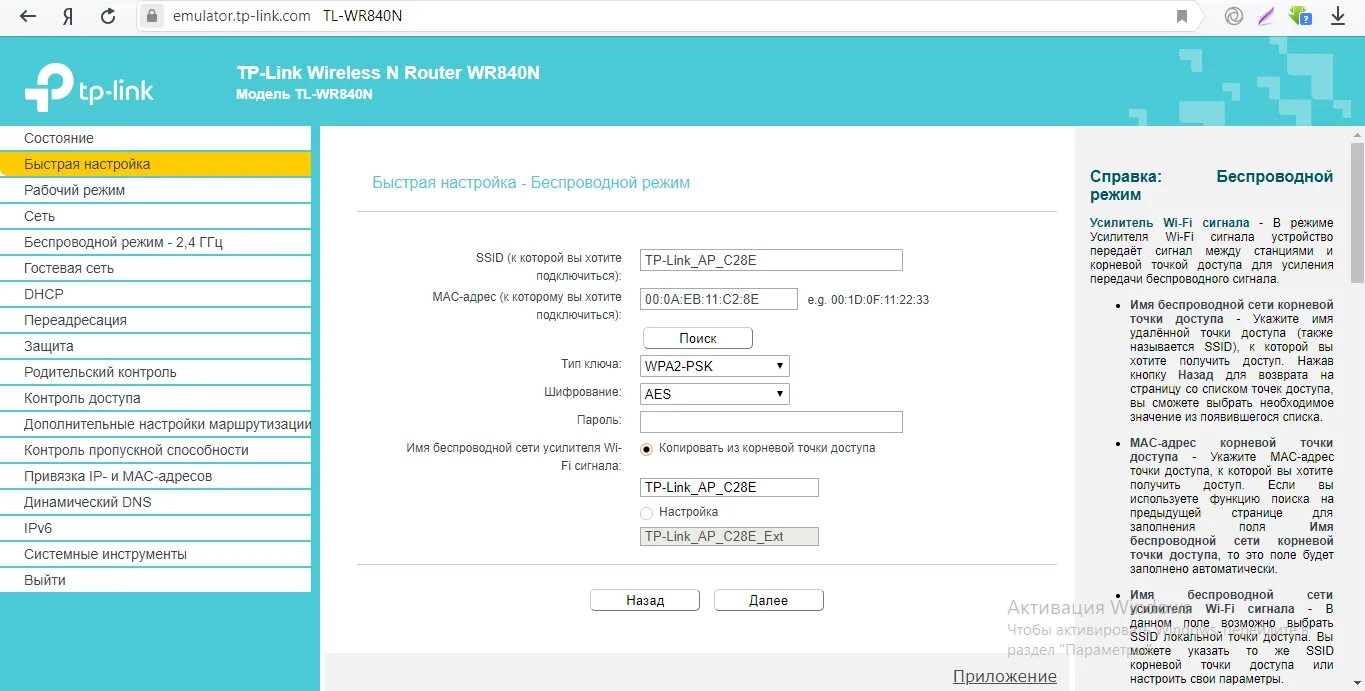The image size is (1365, 691).
Task: Click heading 'Быстрая настройка - Беспроводной режим'
Action: pyautogui.click(x=531, y=183)
